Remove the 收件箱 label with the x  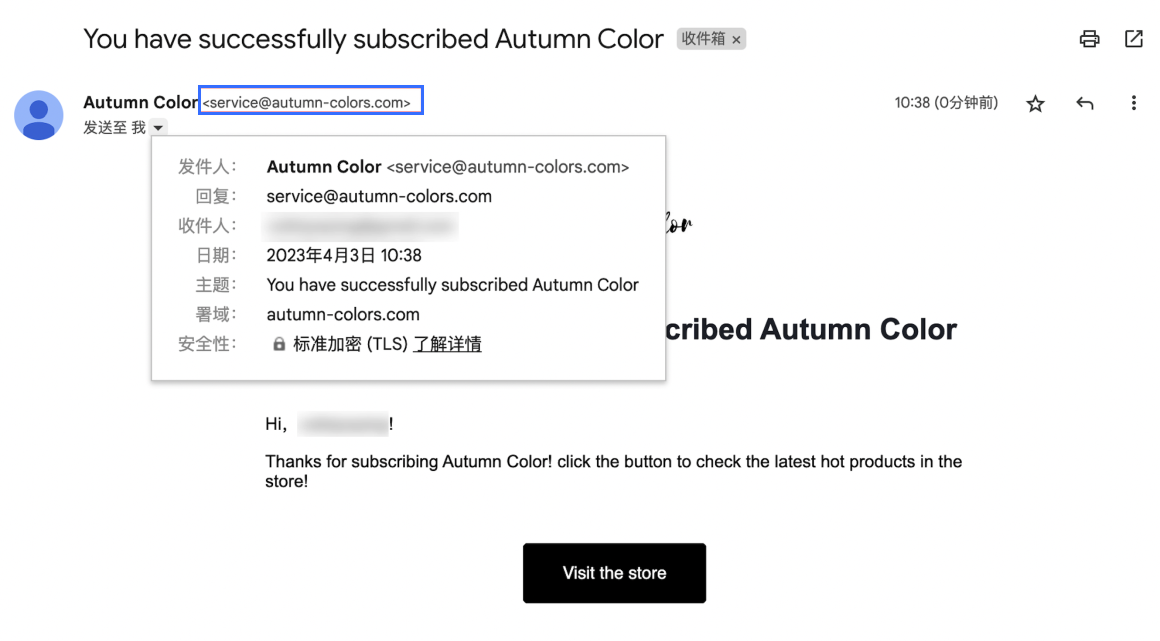click(x=736, y=40)
